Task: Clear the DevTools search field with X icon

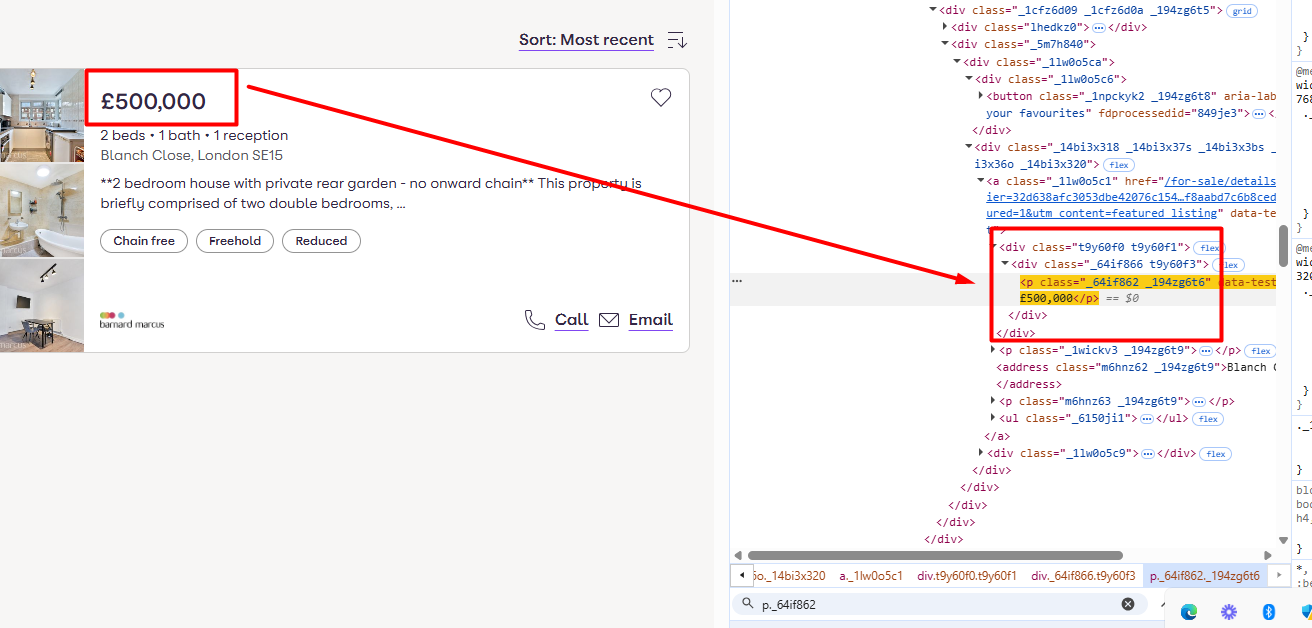Action: click(1128, 604)
